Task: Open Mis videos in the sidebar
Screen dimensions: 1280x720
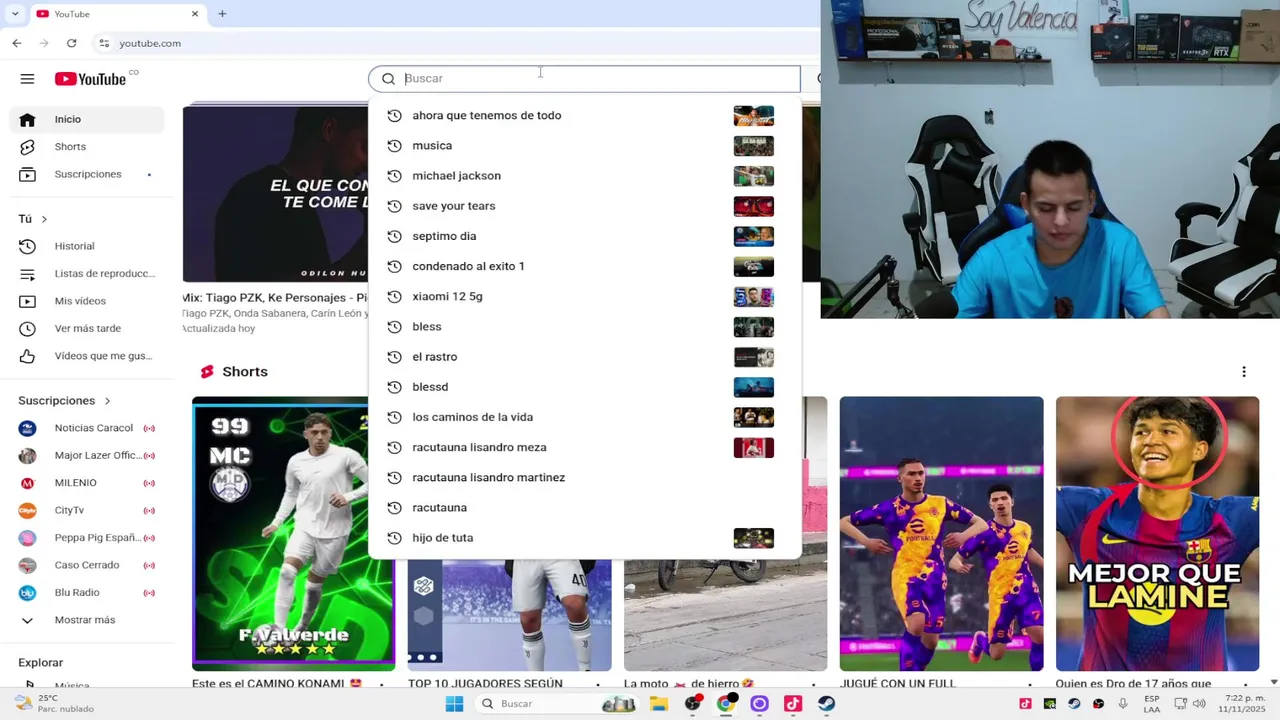Action: tap(88, 301)
